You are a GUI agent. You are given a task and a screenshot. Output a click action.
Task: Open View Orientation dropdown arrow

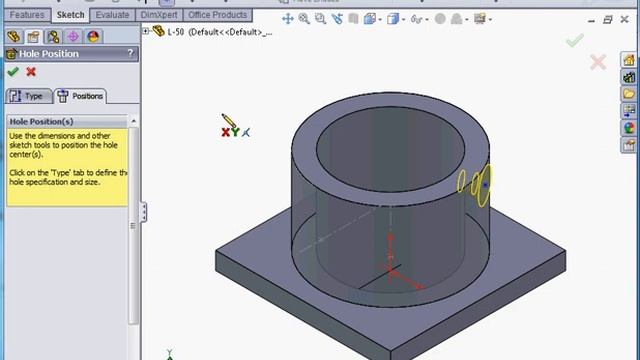click(380, 20)
